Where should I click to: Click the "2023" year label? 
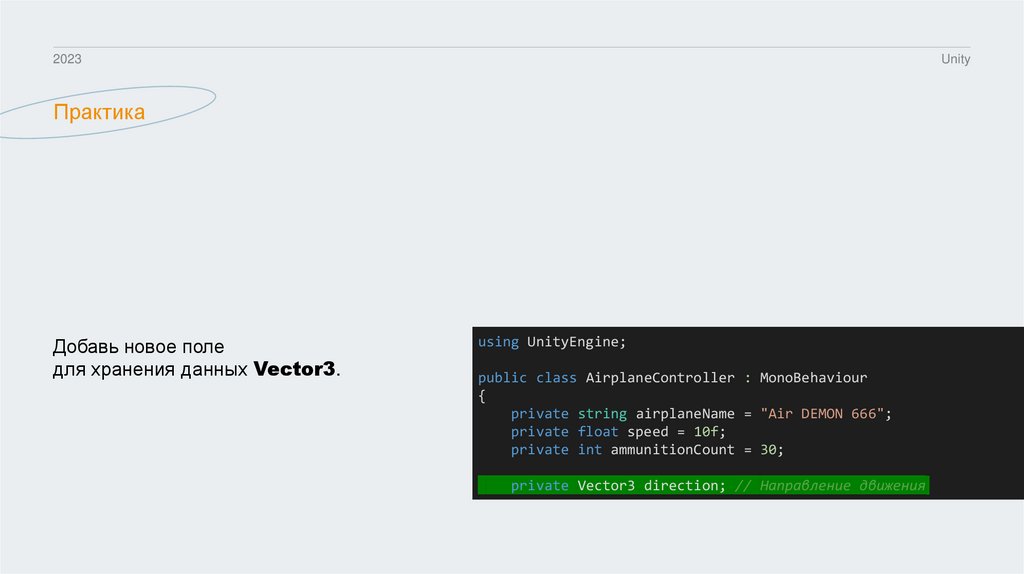pos(67,60)
